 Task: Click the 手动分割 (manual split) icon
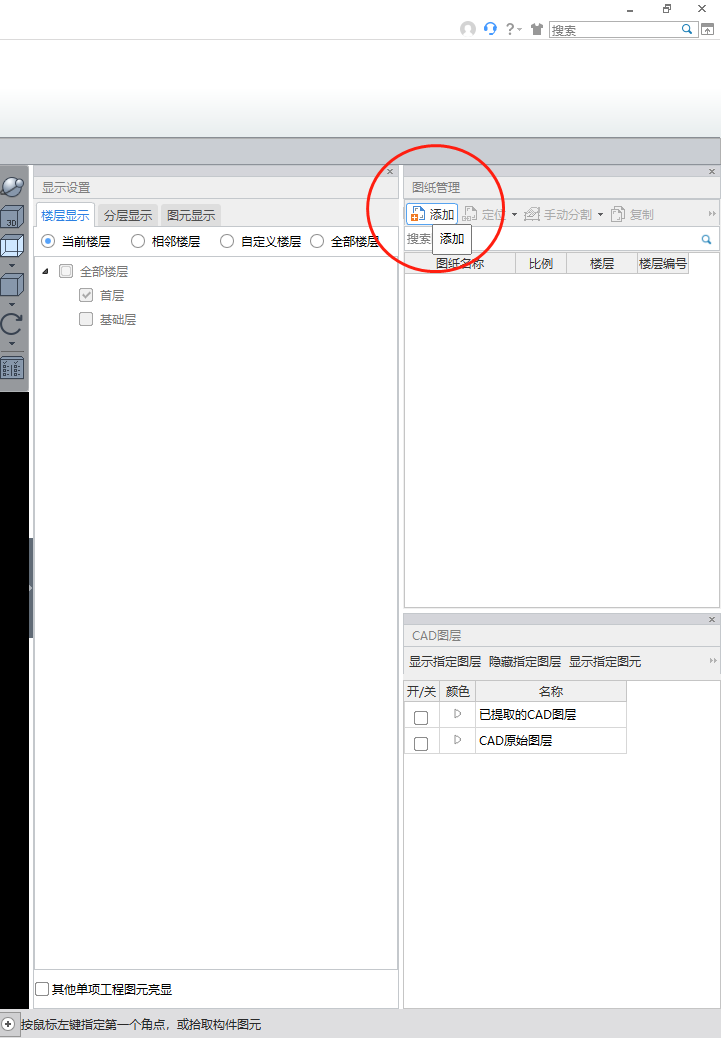click(531, 214)
